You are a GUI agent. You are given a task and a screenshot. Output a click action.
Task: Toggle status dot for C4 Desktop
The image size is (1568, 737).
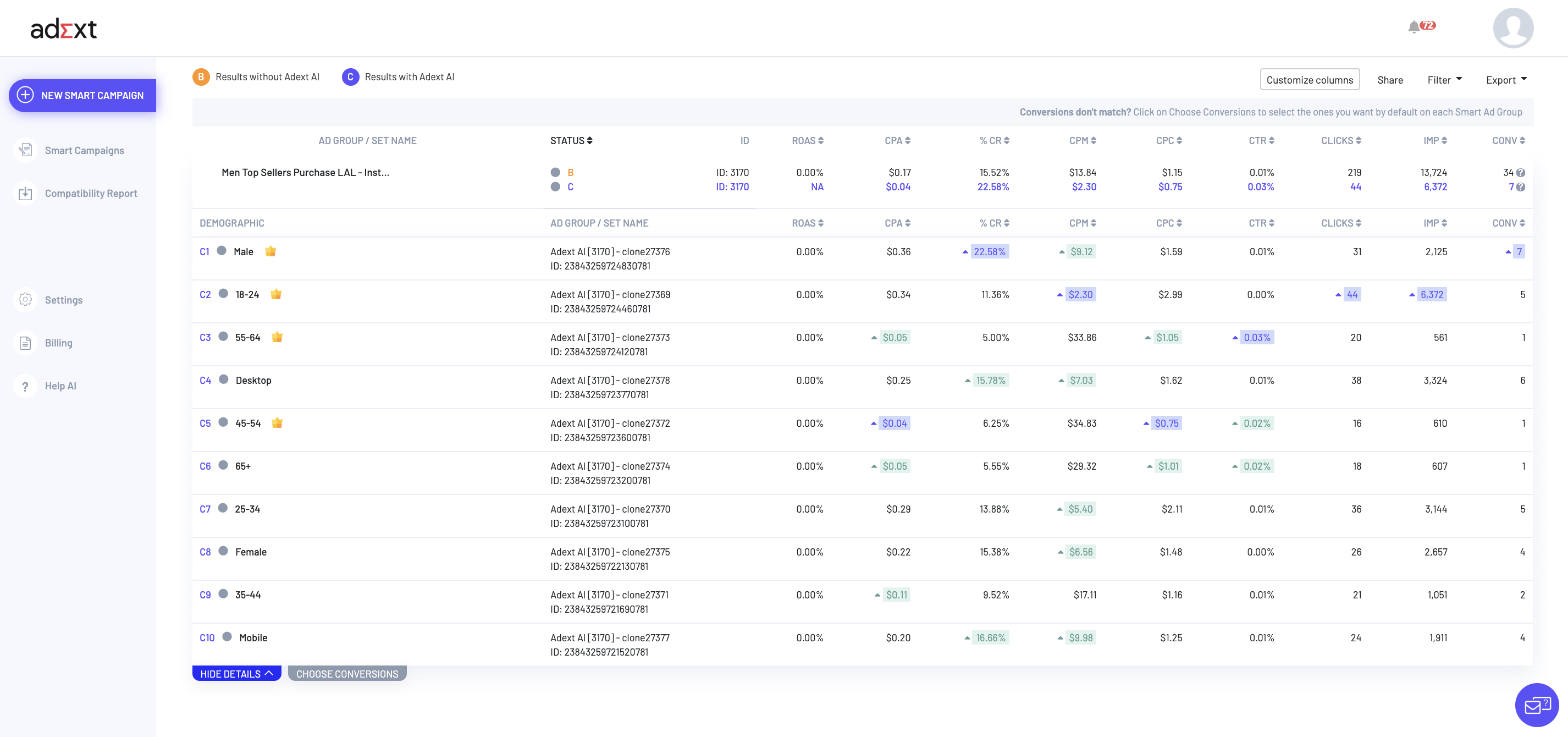(x=223, y=380)
